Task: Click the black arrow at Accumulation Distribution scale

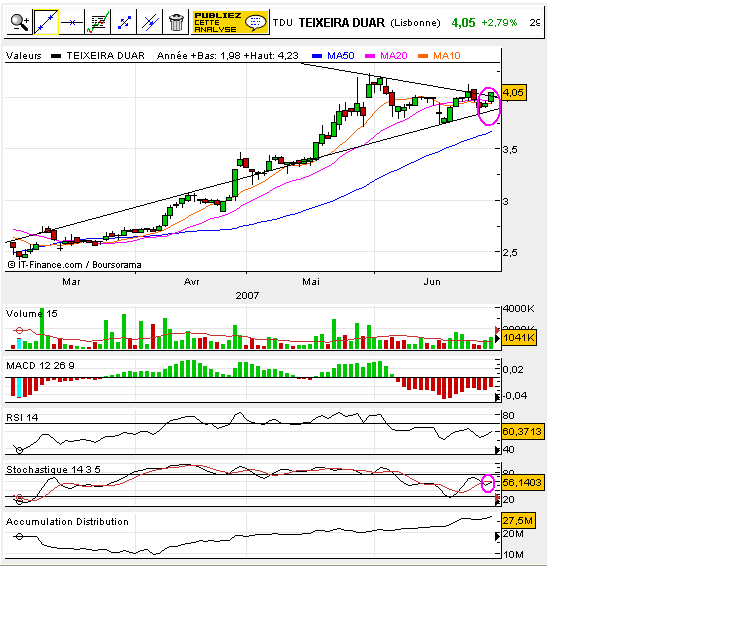Action: pos(497,536)
